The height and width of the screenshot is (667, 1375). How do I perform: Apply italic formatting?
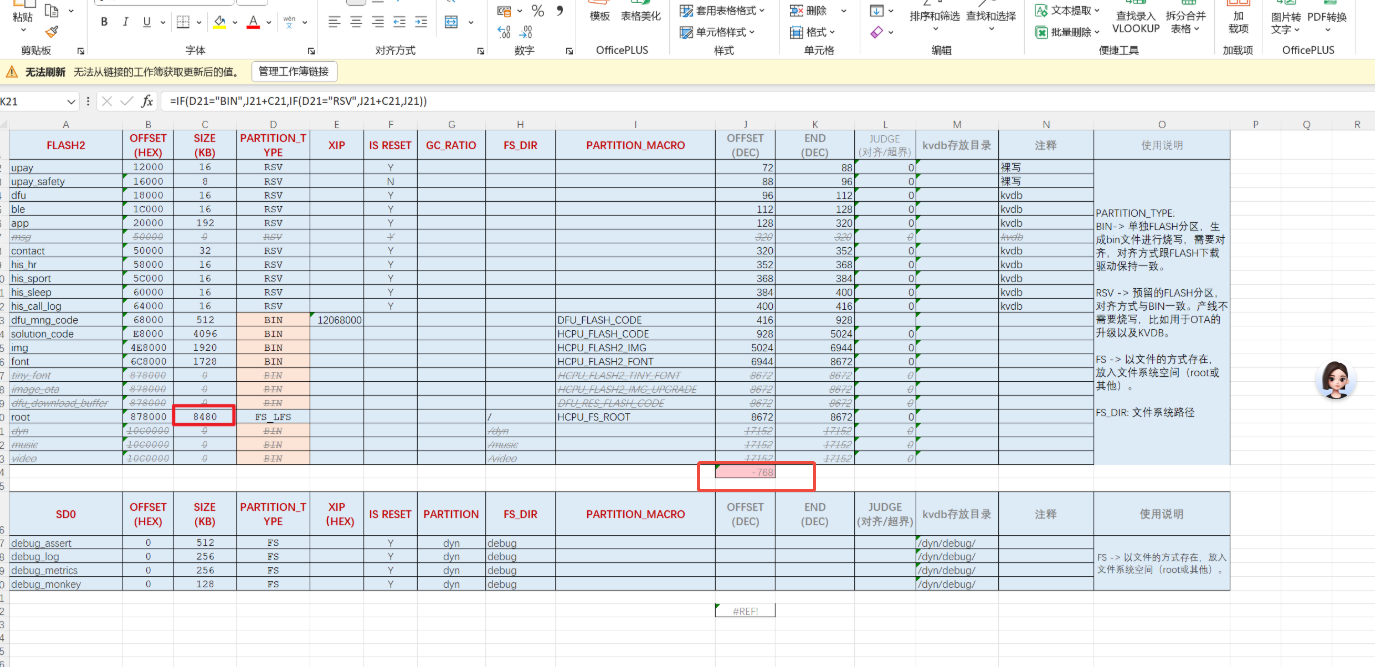(126, 22)
